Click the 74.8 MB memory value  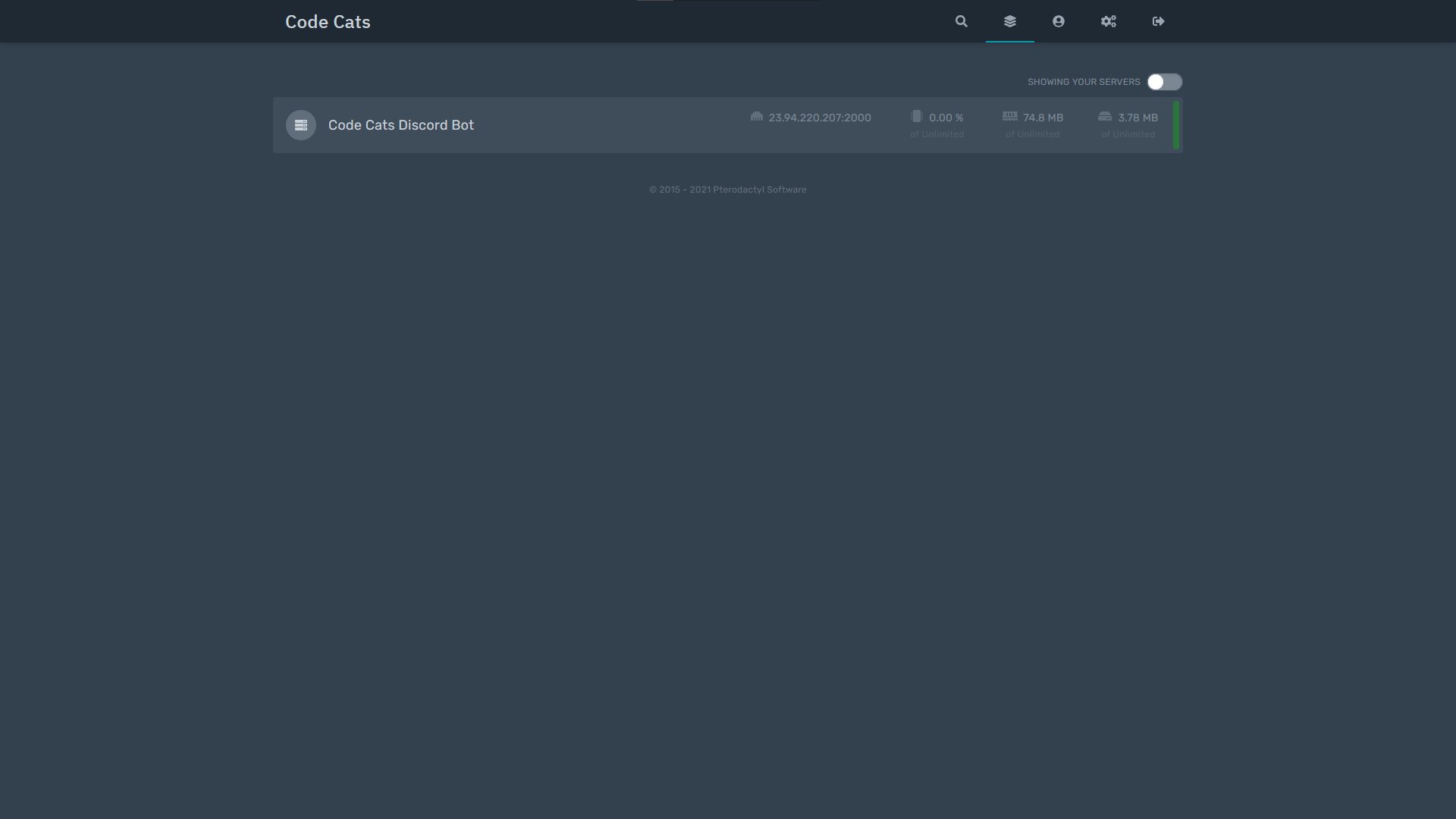pos(1043,118)
